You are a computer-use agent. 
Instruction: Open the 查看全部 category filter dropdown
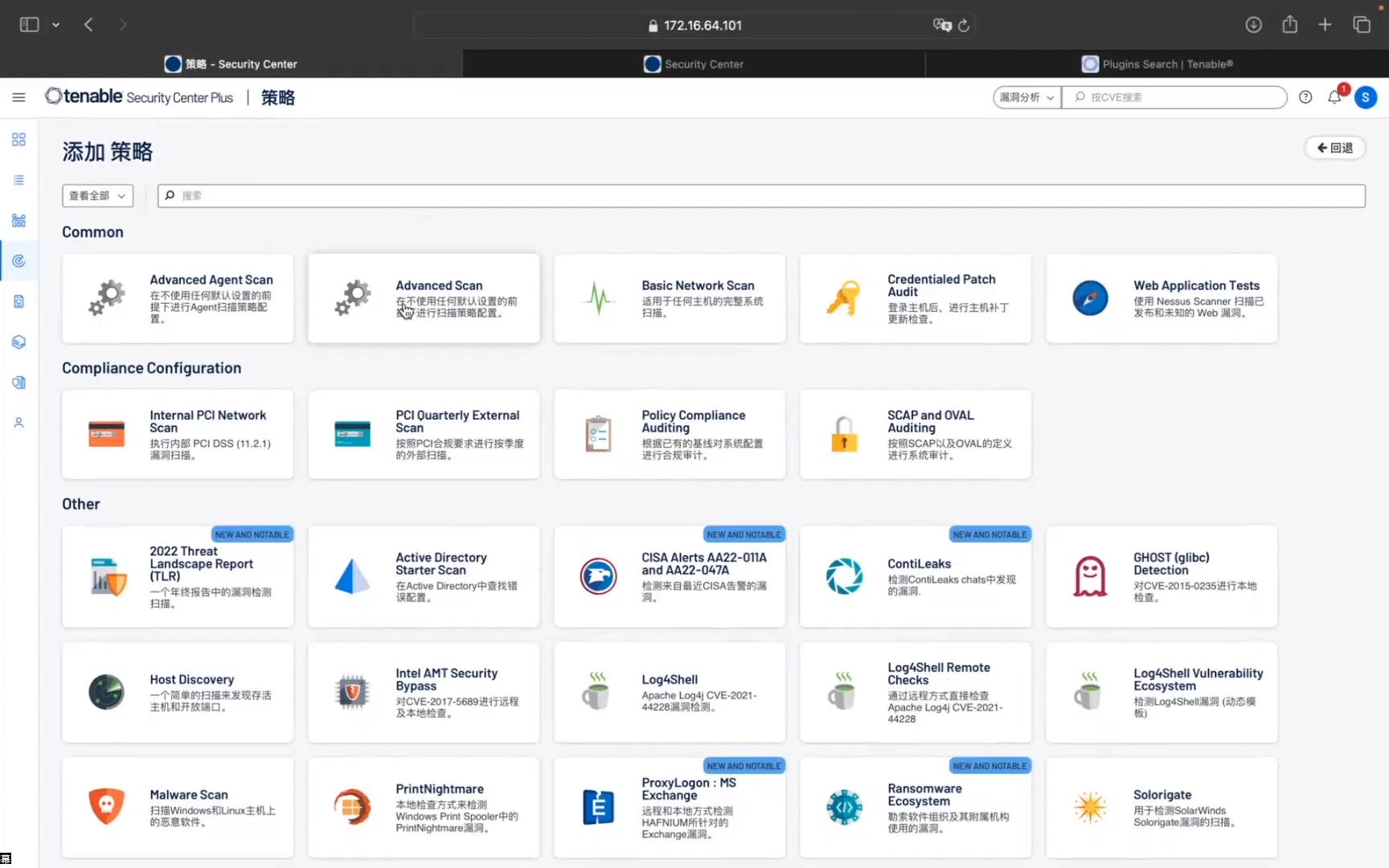[x=97, y=195]
